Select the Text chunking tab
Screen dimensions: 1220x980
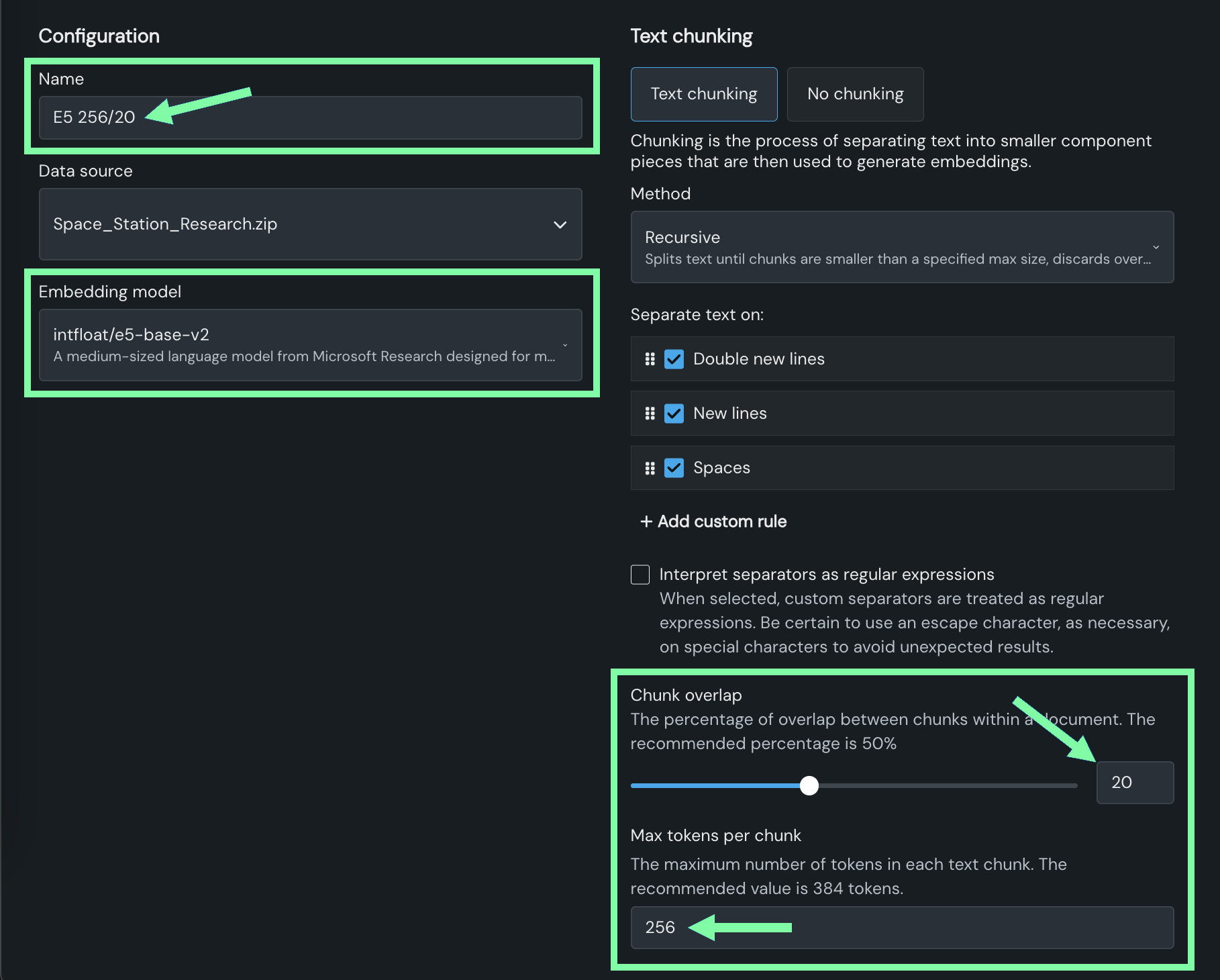tap(703, 94)
